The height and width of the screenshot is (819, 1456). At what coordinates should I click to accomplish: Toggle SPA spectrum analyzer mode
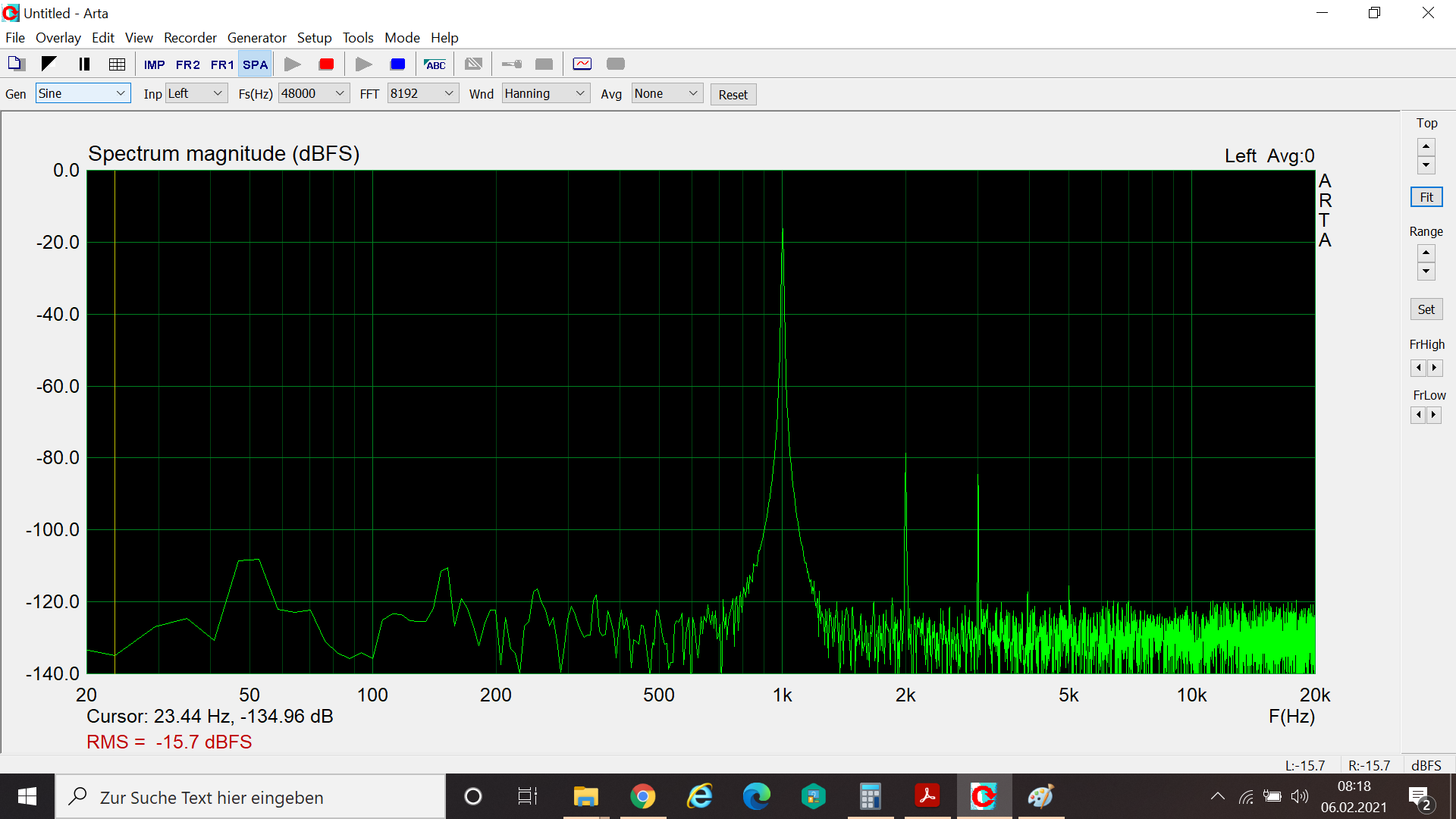[x=255, y=64]
